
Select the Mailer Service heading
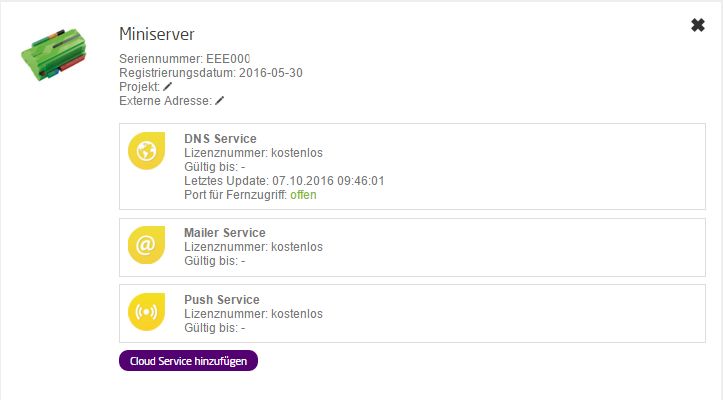point(224,233)
